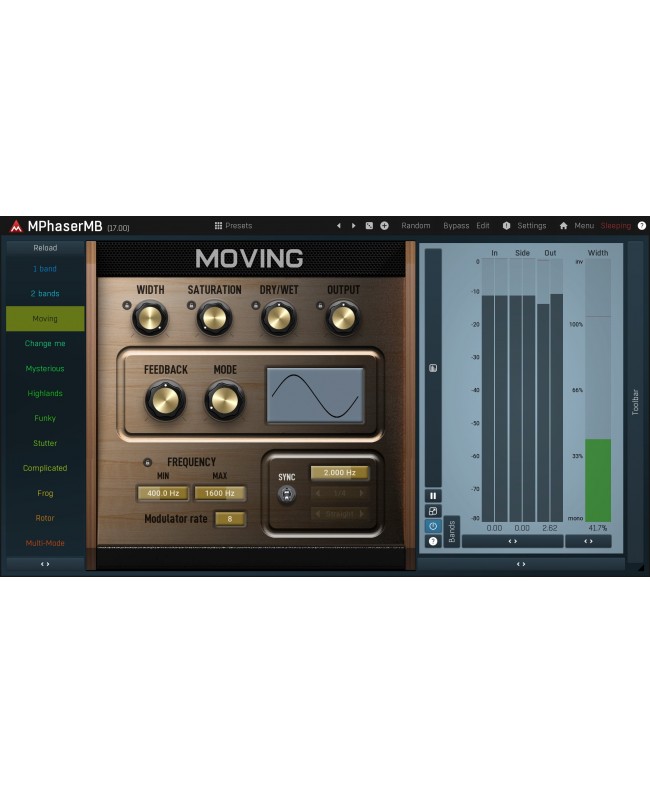Go to next preset arrow
650x794 pixels.
(353, 225)
